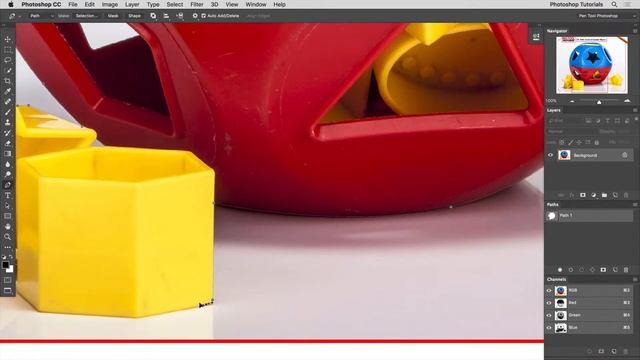The width and height of the screenshot is (640, 360).
Task: Open the Layer menu
Action: 132,4
